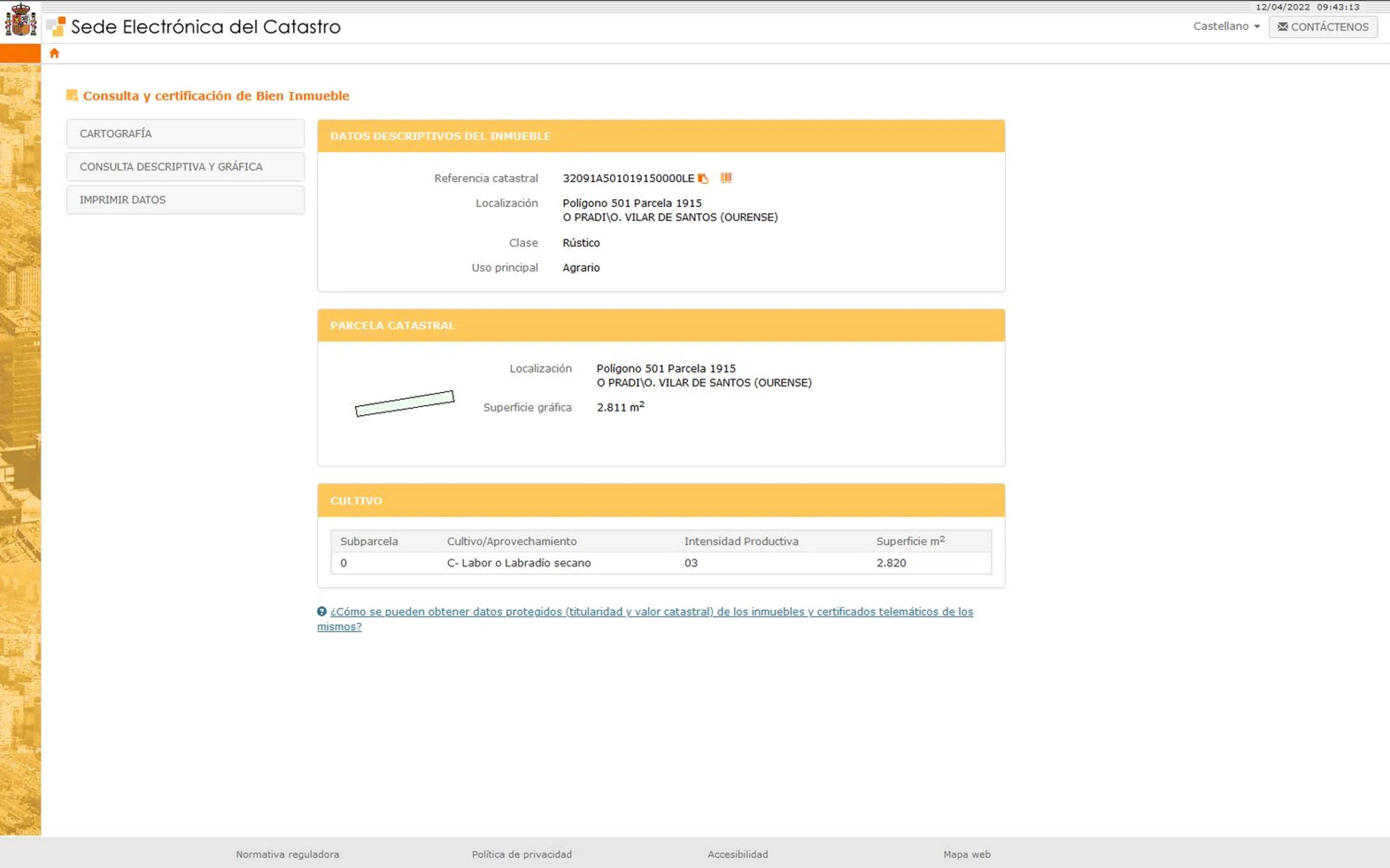Open the Castellano language dropdown
Image resolution: width=1390 pixels, height=868 pixels.
1226,26
